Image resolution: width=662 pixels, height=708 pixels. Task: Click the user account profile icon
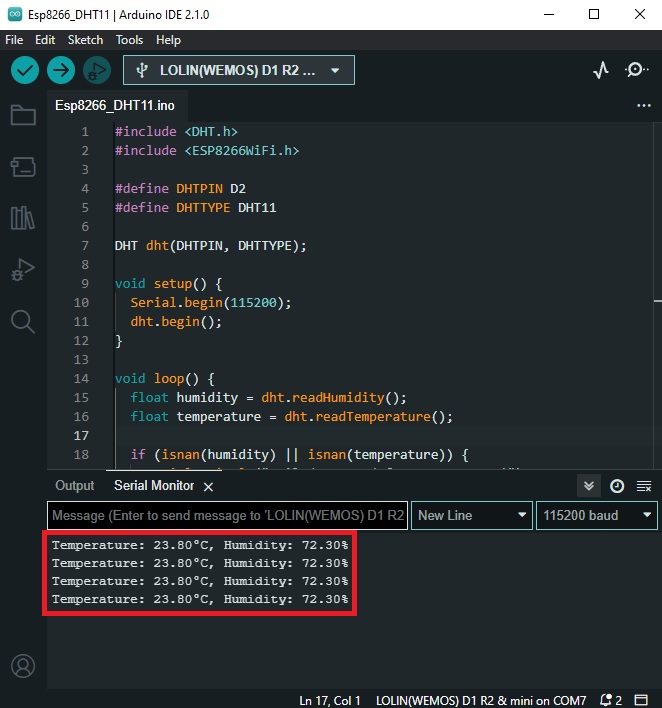coord(23,666)
